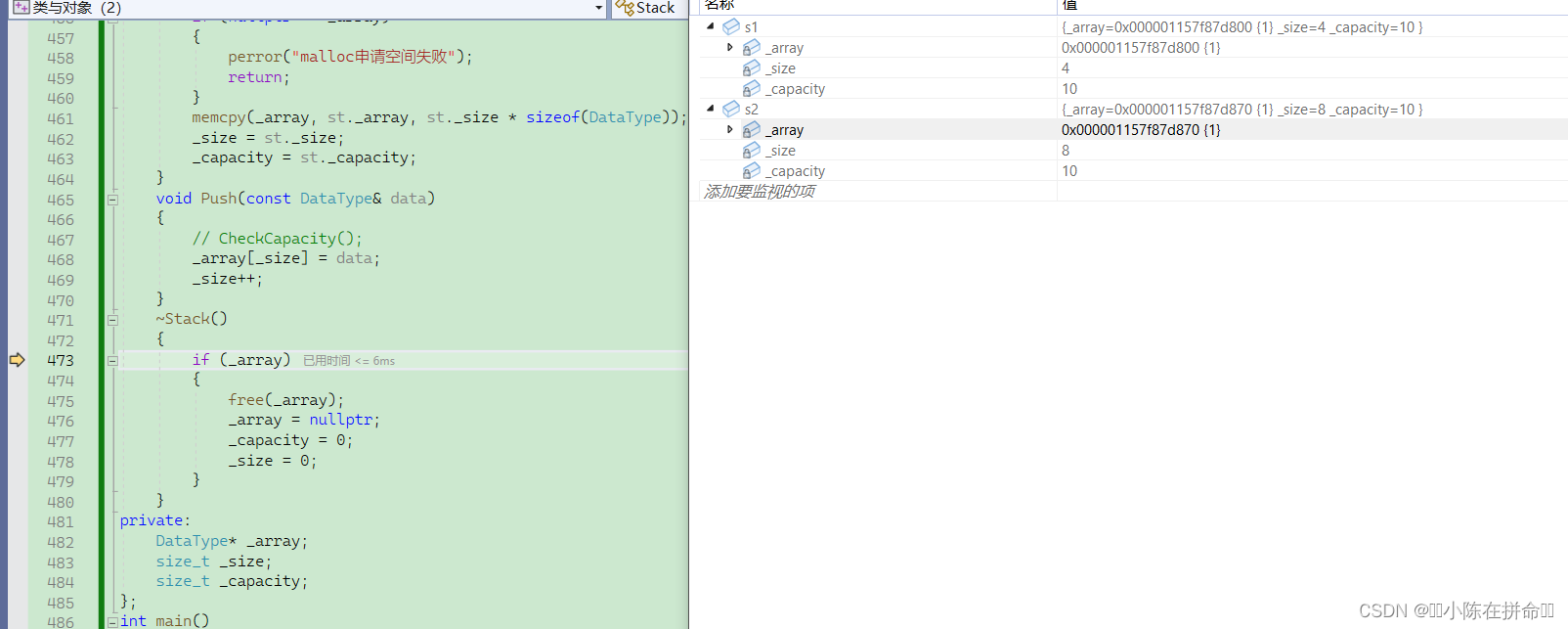The width and height of the screenshot is (1568, 629).
Task: Open the 类与对象 (2) scope dropdown arrow
Action: click(x=599, y=8)
